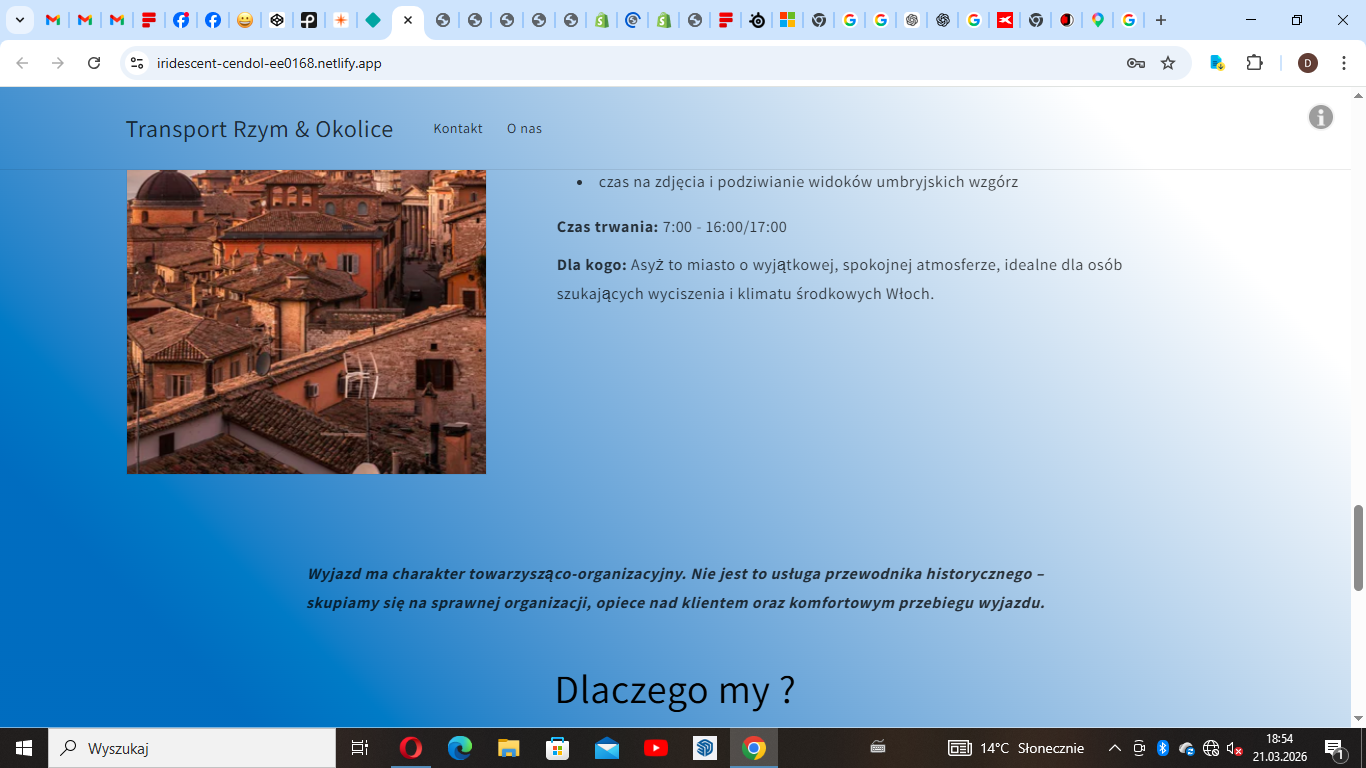Screen dimensions: 1366x768
Task: Click the info icon on the webpage
Action: [1320, 117]
